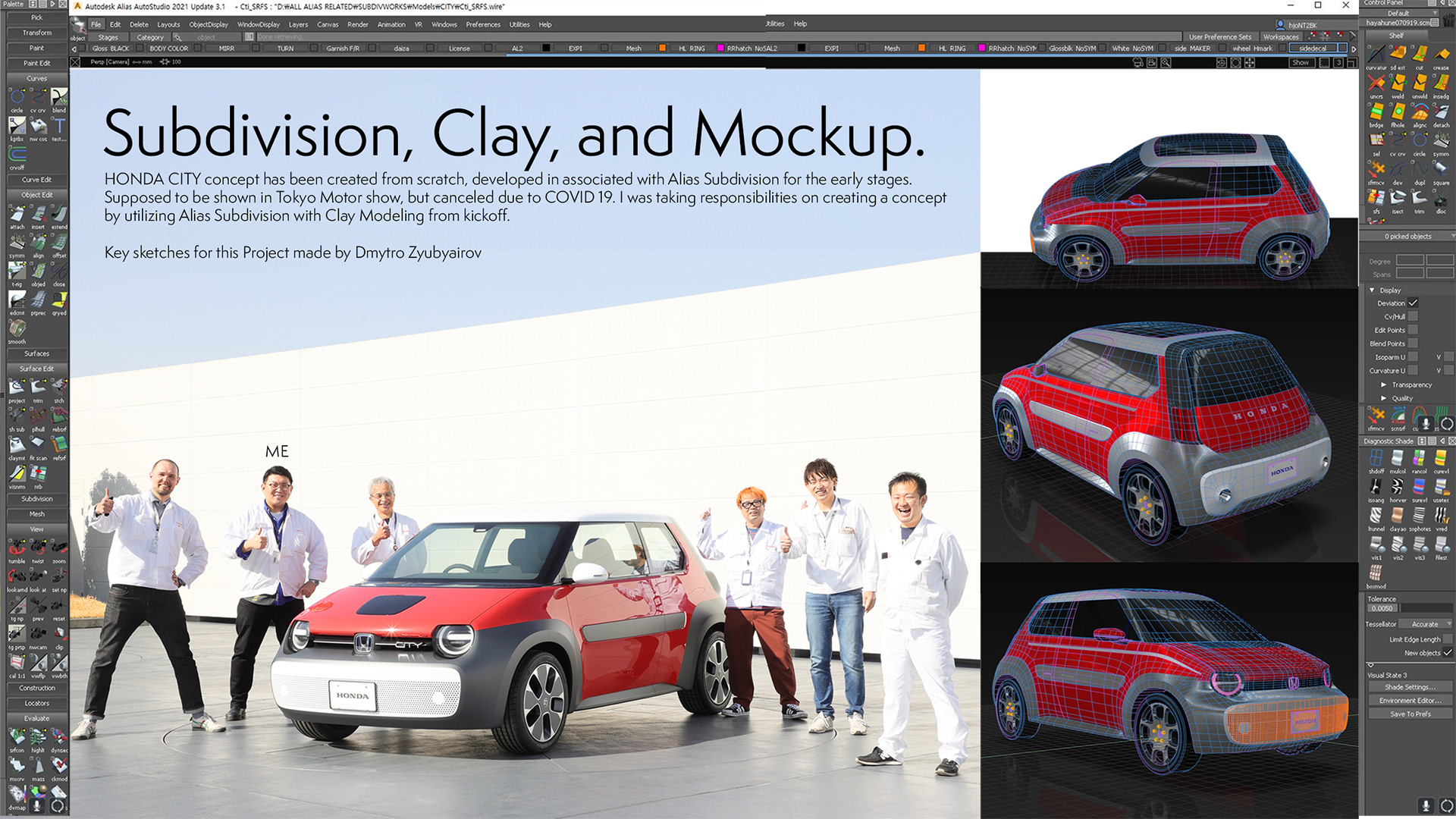Open the File menu
The width and height of the screenshot is (1456, 819).
click(x=96, y=24)
